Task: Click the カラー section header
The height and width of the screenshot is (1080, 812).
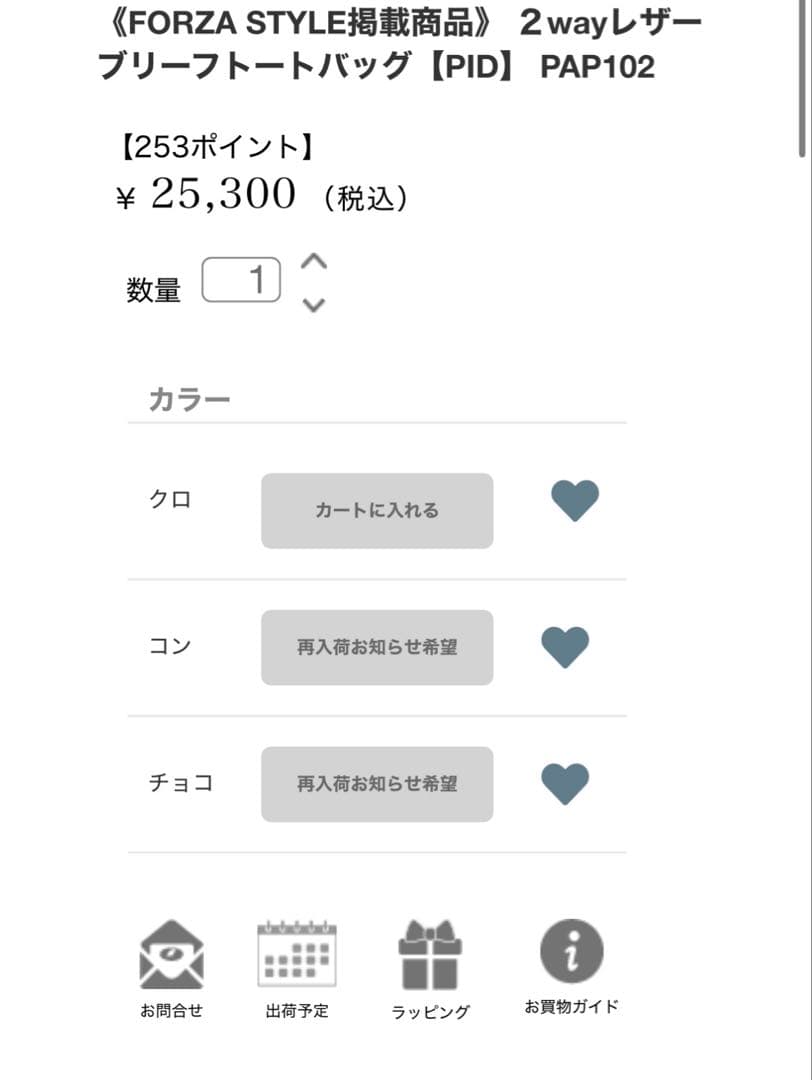Action: 190,397
